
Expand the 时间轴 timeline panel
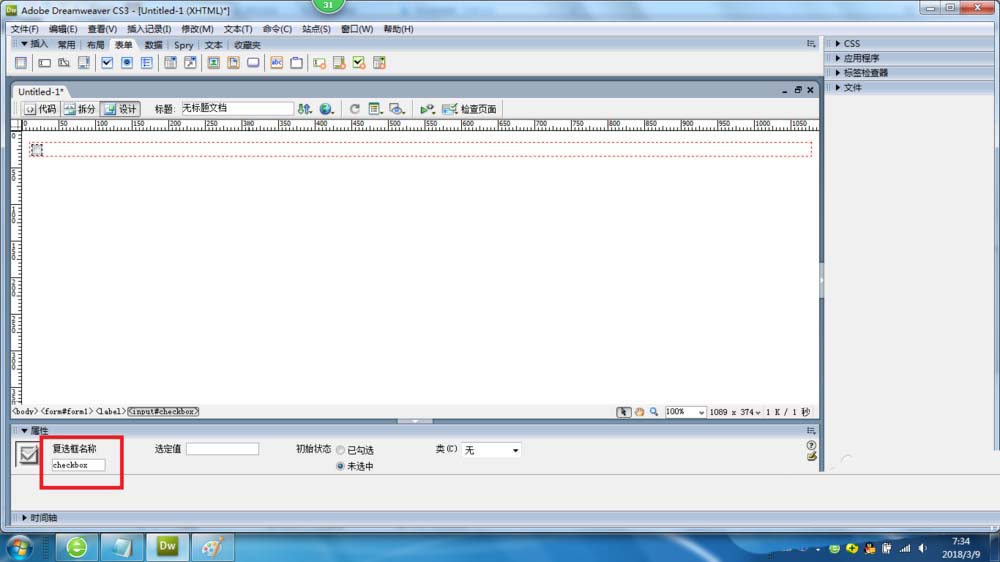(x=43, y=518)
